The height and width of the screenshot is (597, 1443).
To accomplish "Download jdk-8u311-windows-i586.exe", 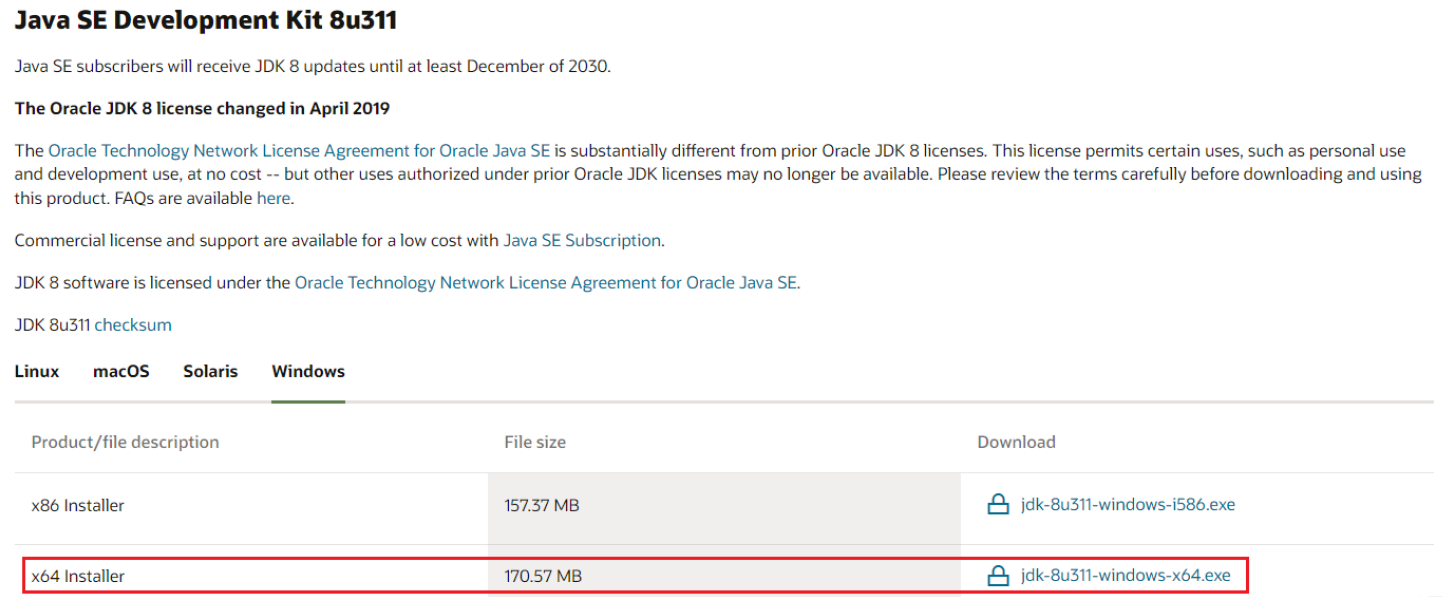I will (1128, 505).
